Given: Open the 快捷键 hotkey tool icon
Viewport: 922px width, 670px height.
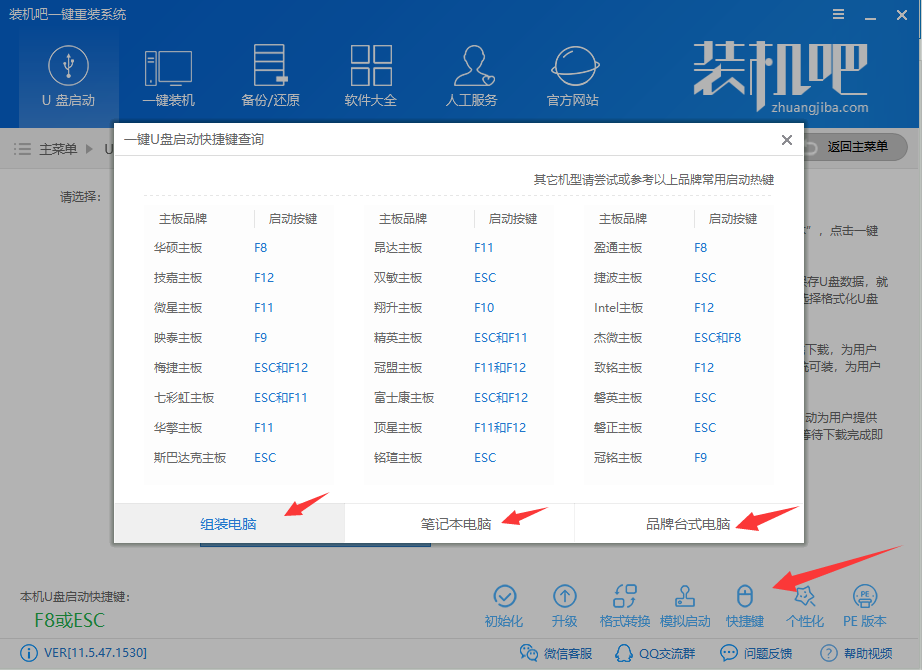Looking at the screenshot, I should [x=745, y=600].
